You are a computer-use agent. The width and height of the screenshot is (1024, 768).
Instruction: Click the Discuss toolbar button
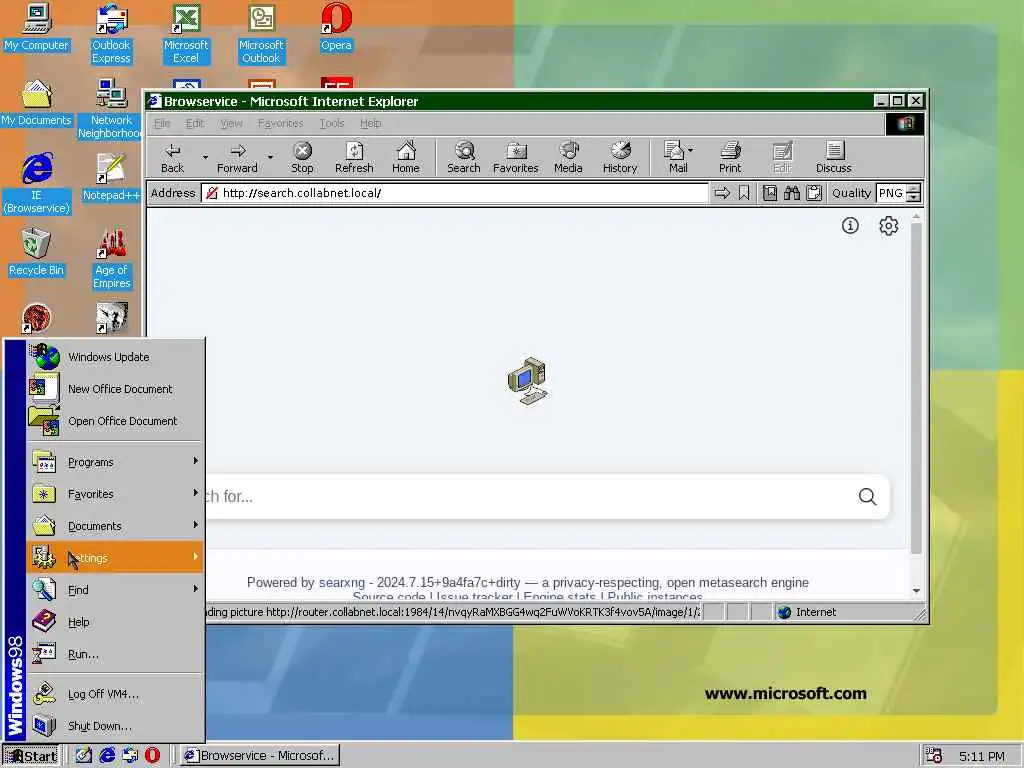(x=833, y=157)
